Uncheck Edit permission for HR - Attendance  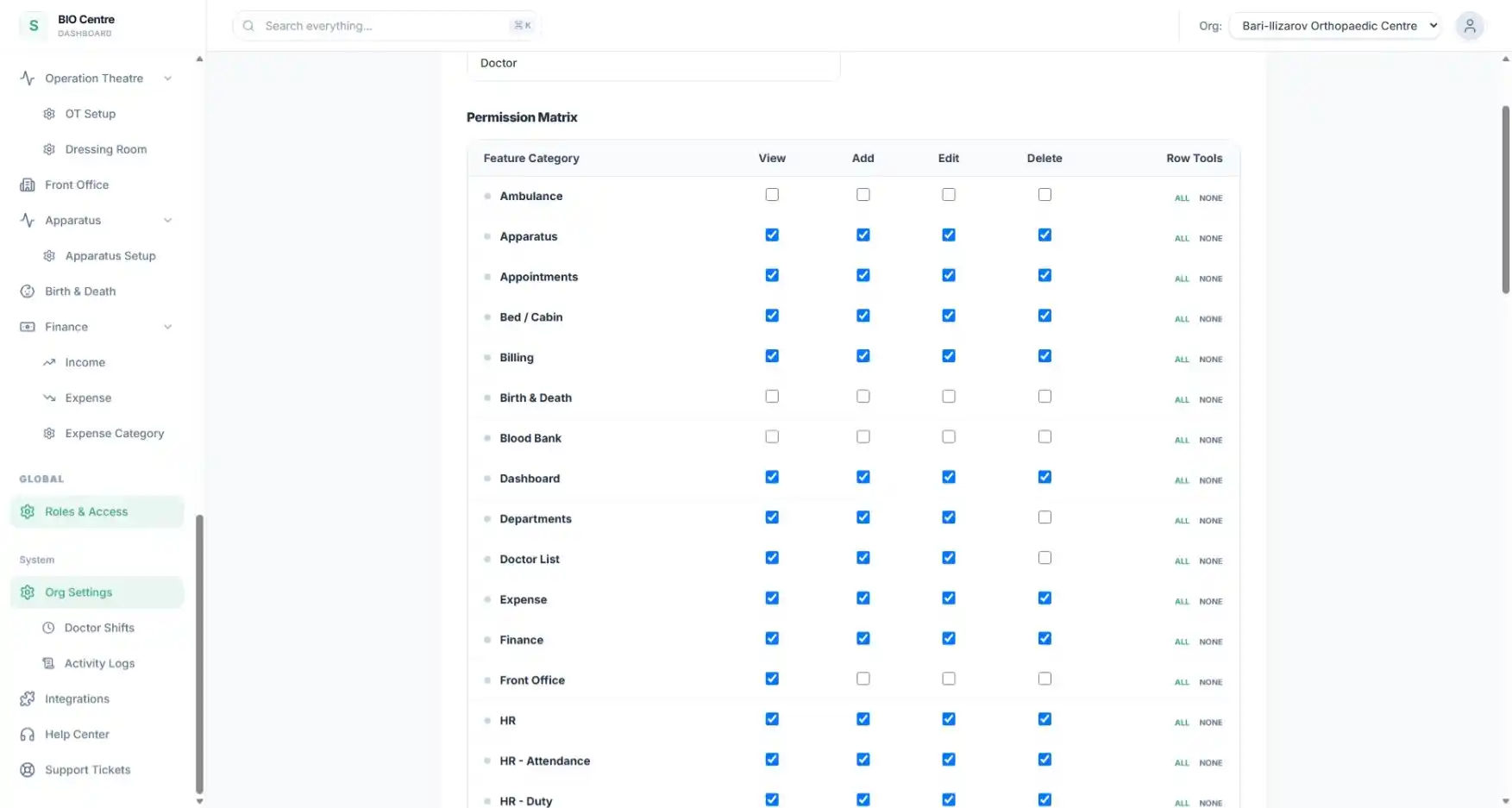[x=949, y=760]
